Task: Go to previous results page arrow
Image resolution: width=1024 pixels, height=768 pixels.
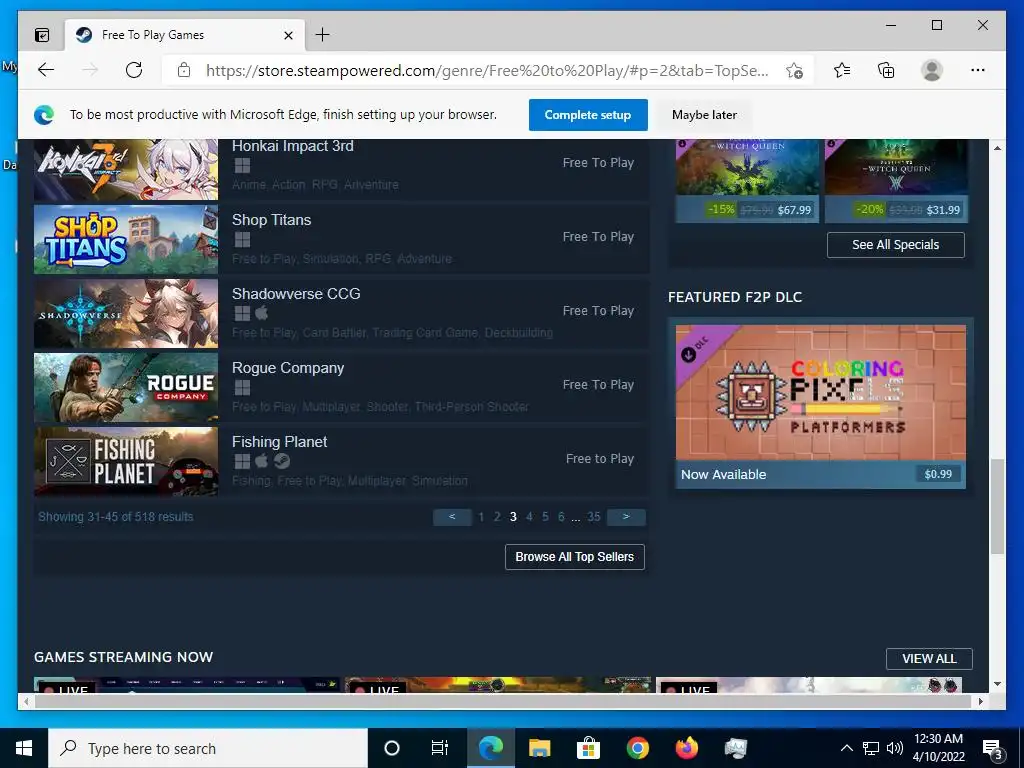Action: point(452,517)
